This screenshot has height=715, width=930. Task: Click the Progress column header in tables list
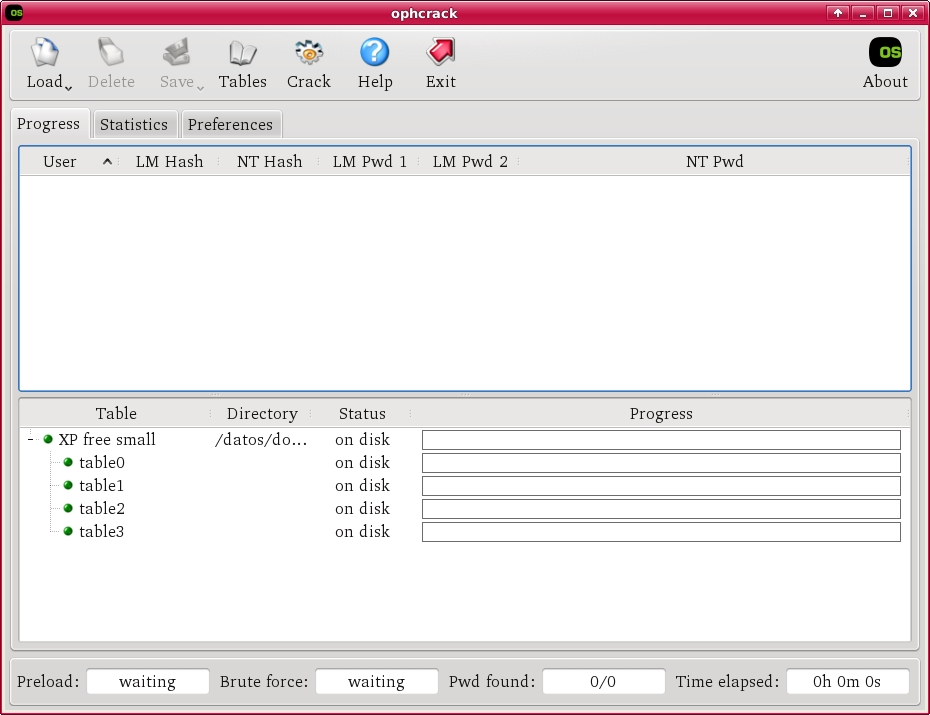661,413
